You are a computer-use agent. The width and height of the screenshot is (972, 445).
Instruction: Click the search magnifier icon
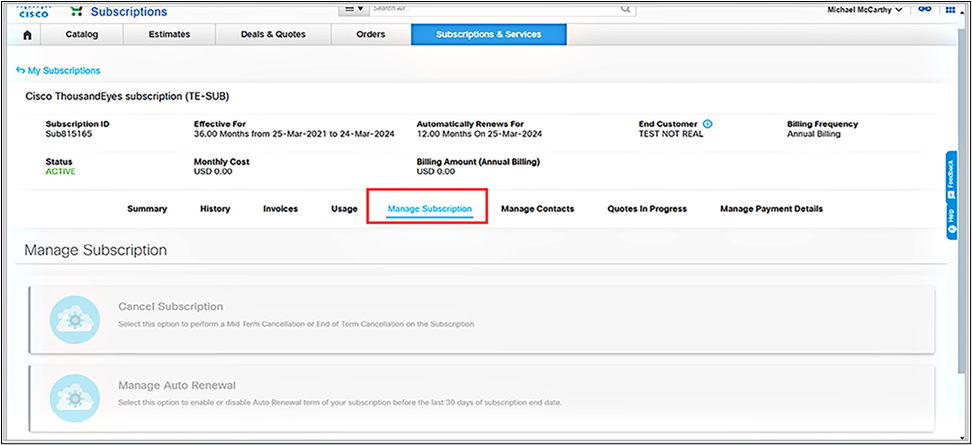coord(626,10)
